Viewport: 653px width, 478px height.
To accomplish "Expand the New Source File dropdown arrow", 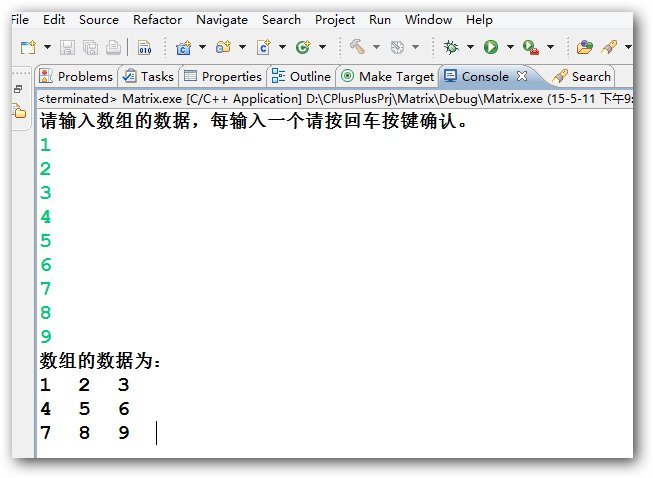I will (282, 47).
